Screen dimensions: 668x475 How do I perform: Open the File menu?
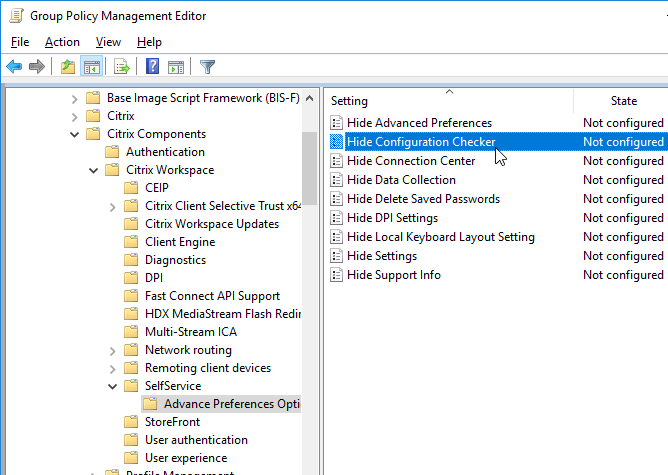(x=20, y=42)
